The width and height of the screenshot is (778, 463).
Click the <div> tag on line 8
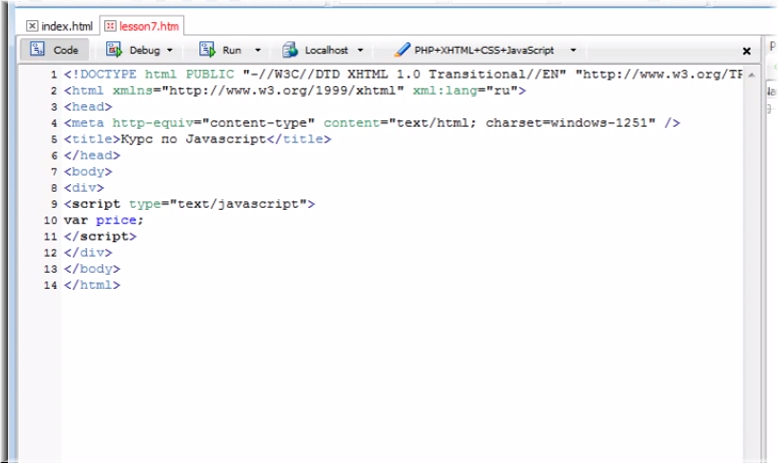click(84, 188)
